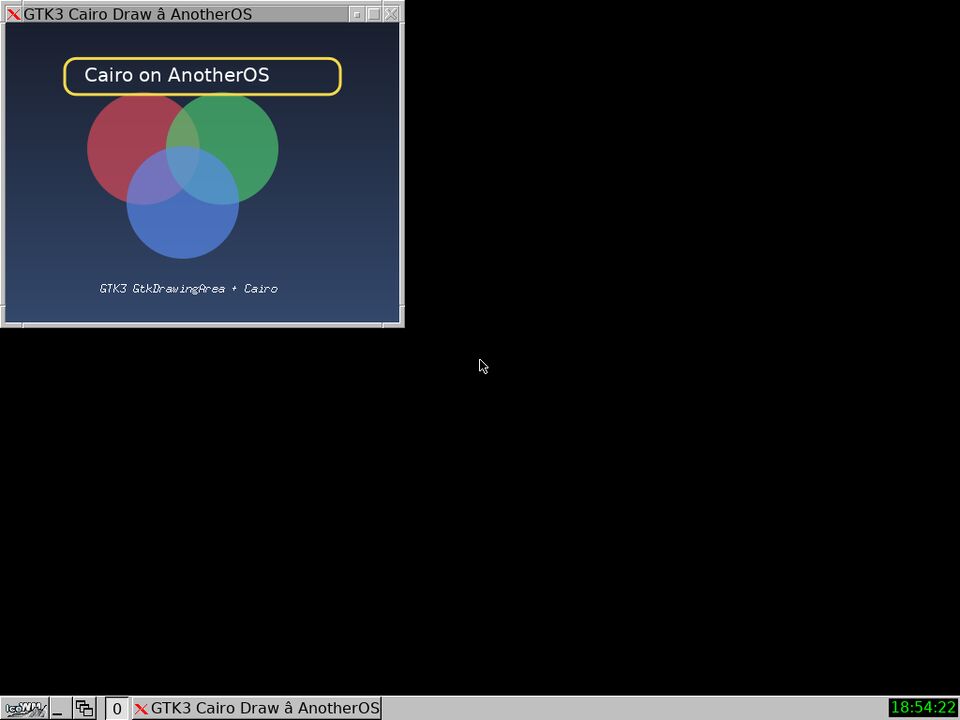Click the 'GTK3 GtkDrawingArea + Cairo' caption
Image resolution: width=960 pixels, height=720 pixels.
pos(189,288)
